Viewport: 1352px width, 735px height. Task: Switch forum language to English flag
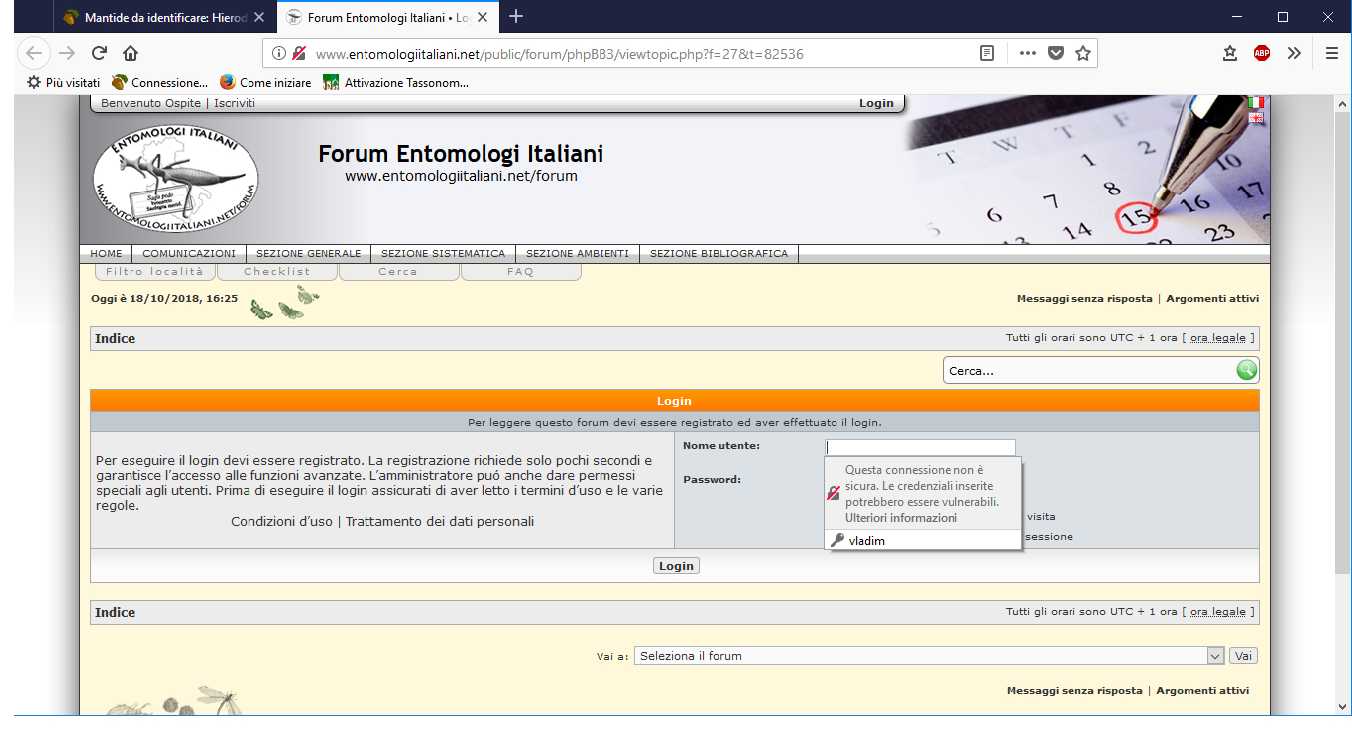[1256, 118]
